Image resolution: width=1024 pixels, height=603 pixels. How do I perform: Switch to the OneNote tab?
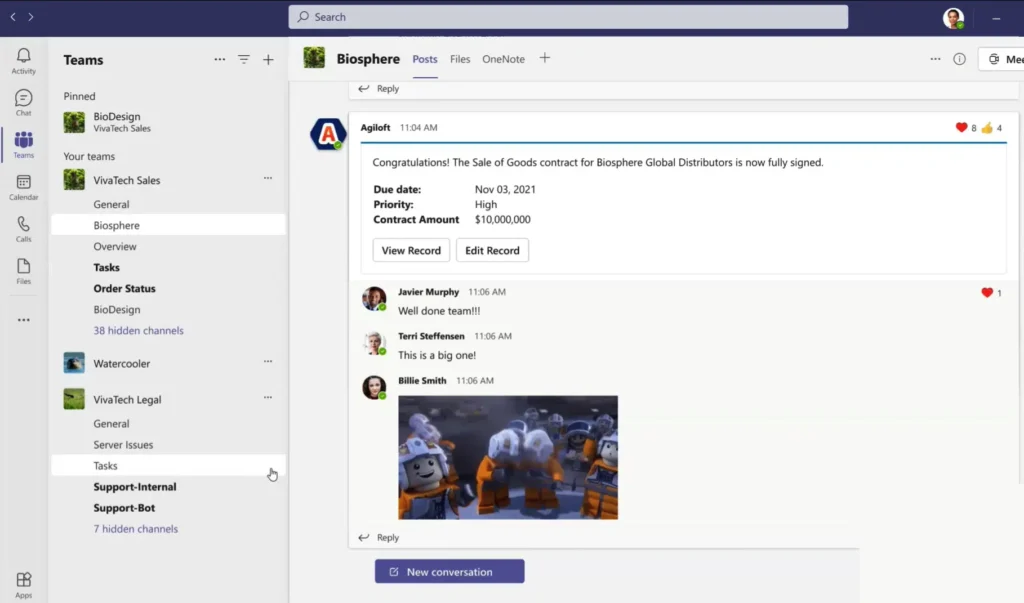click(x=504, y=59)
